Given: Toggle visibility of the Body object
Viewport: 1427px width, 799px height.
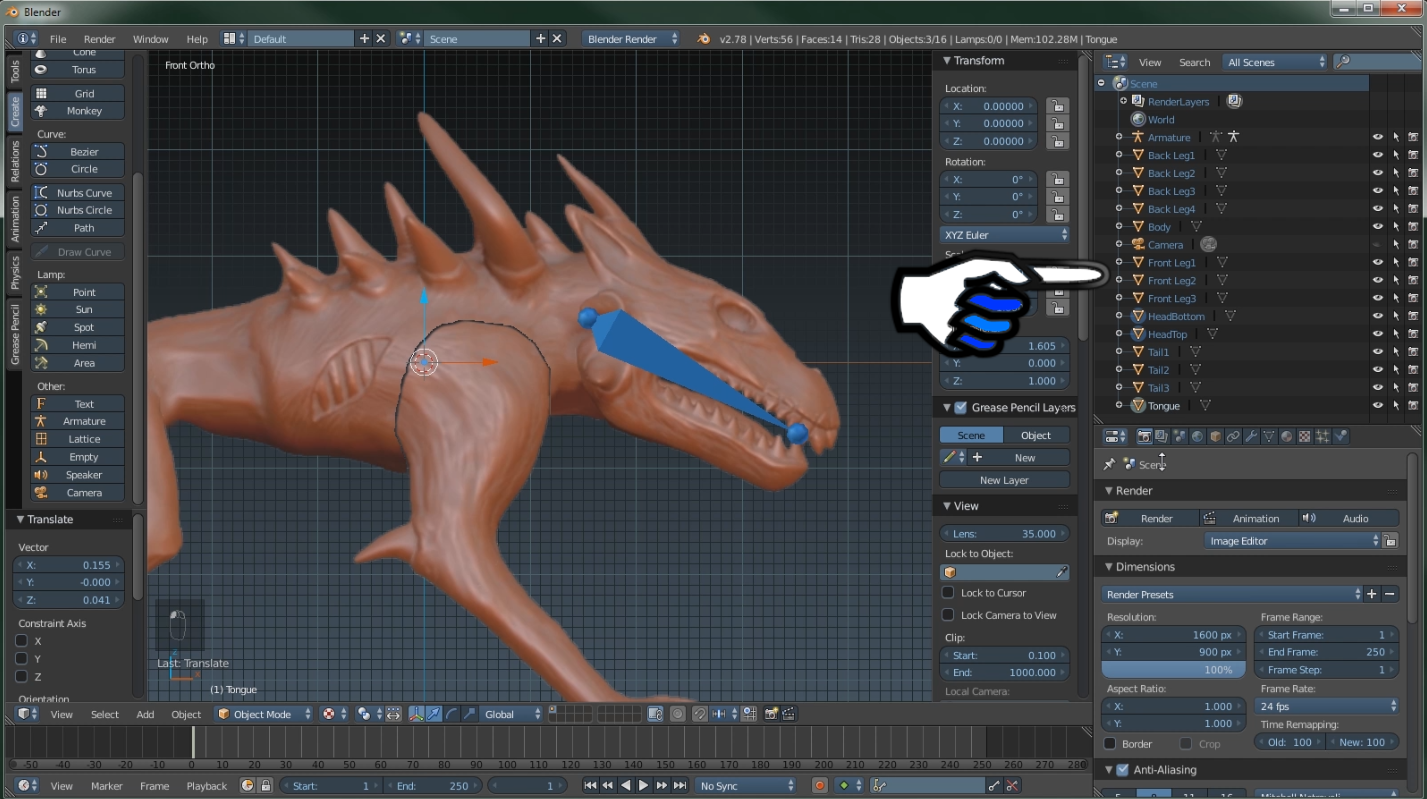Looking at the screenshot, I should 1377,227.
